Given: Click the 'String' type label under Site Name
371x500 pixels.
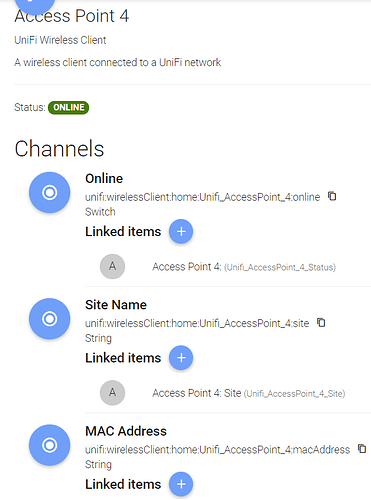Looking at the screenshot, I should [x=98, y=338].
